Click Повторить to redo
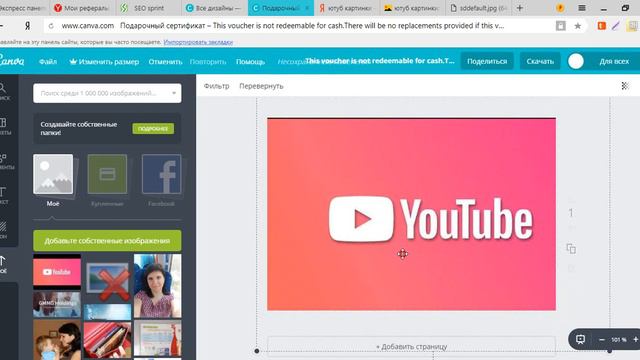This screenshot has height=360, width=640. pos(208,62)
